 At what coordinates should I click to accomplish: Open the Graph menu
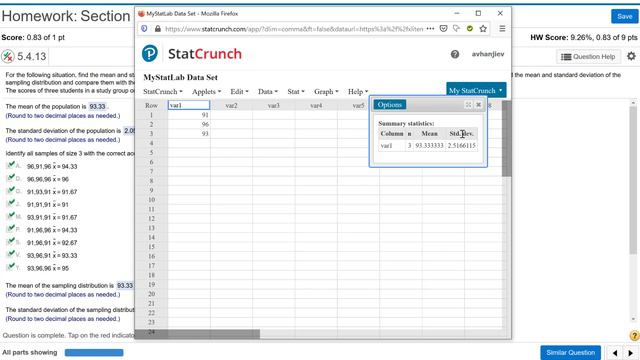(x=326, y=91)
